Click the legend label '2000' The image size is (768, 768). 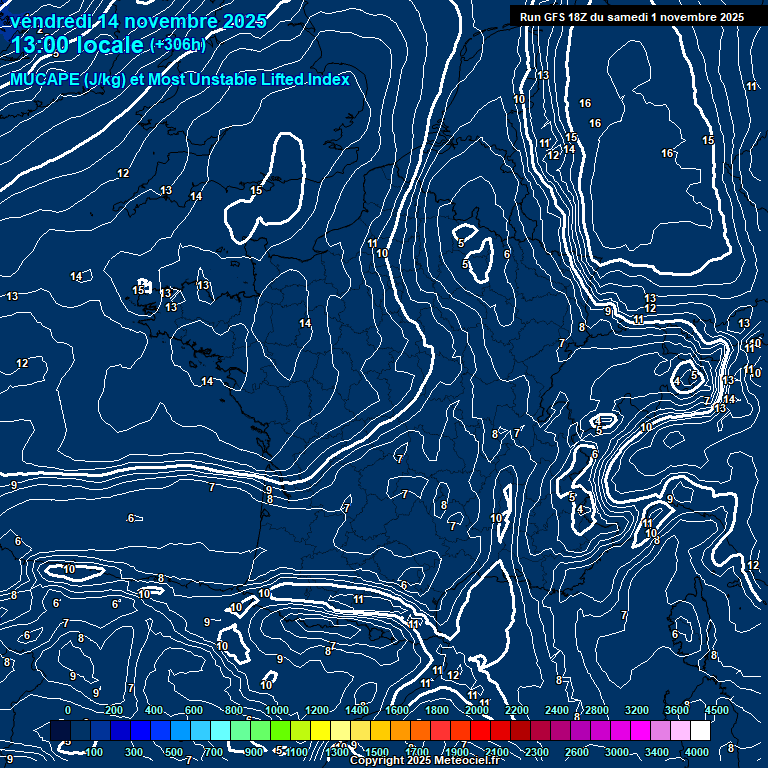click(x=477, y=710)
